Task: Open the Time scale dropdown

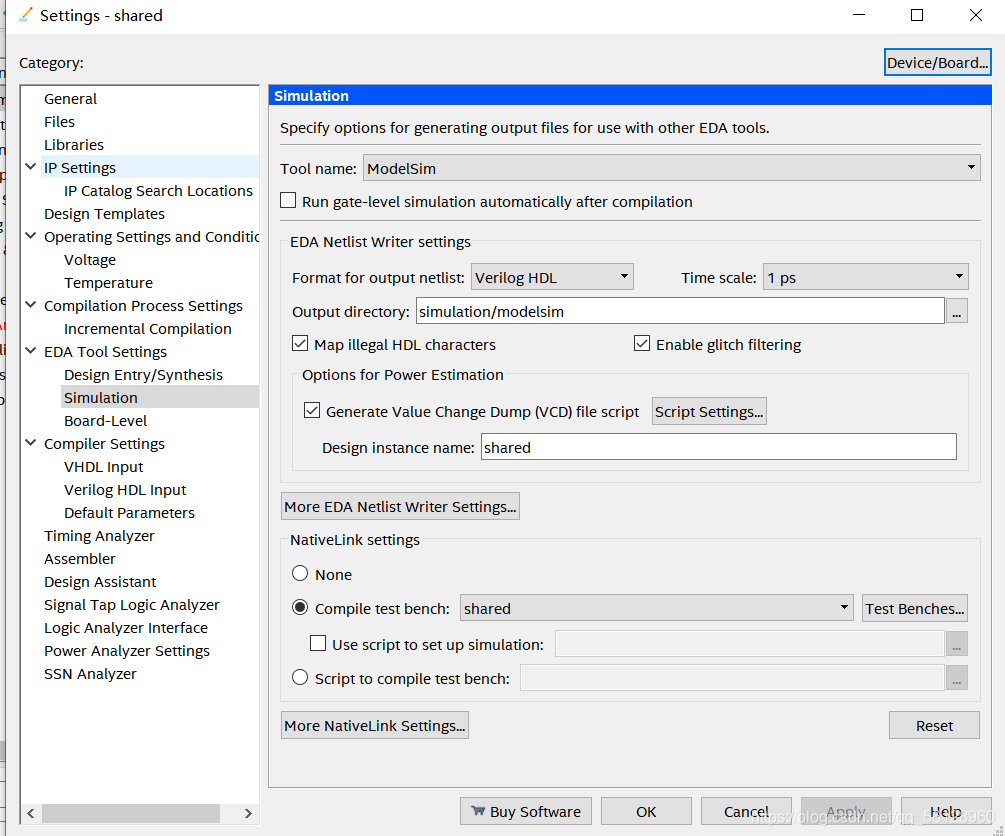Action: point(865,277)
